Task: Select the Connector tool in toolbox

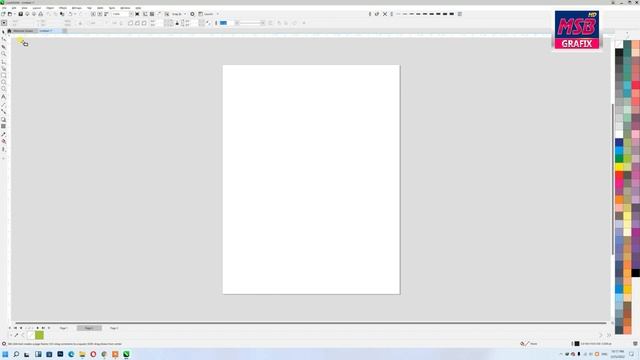Action: (4, 111)
